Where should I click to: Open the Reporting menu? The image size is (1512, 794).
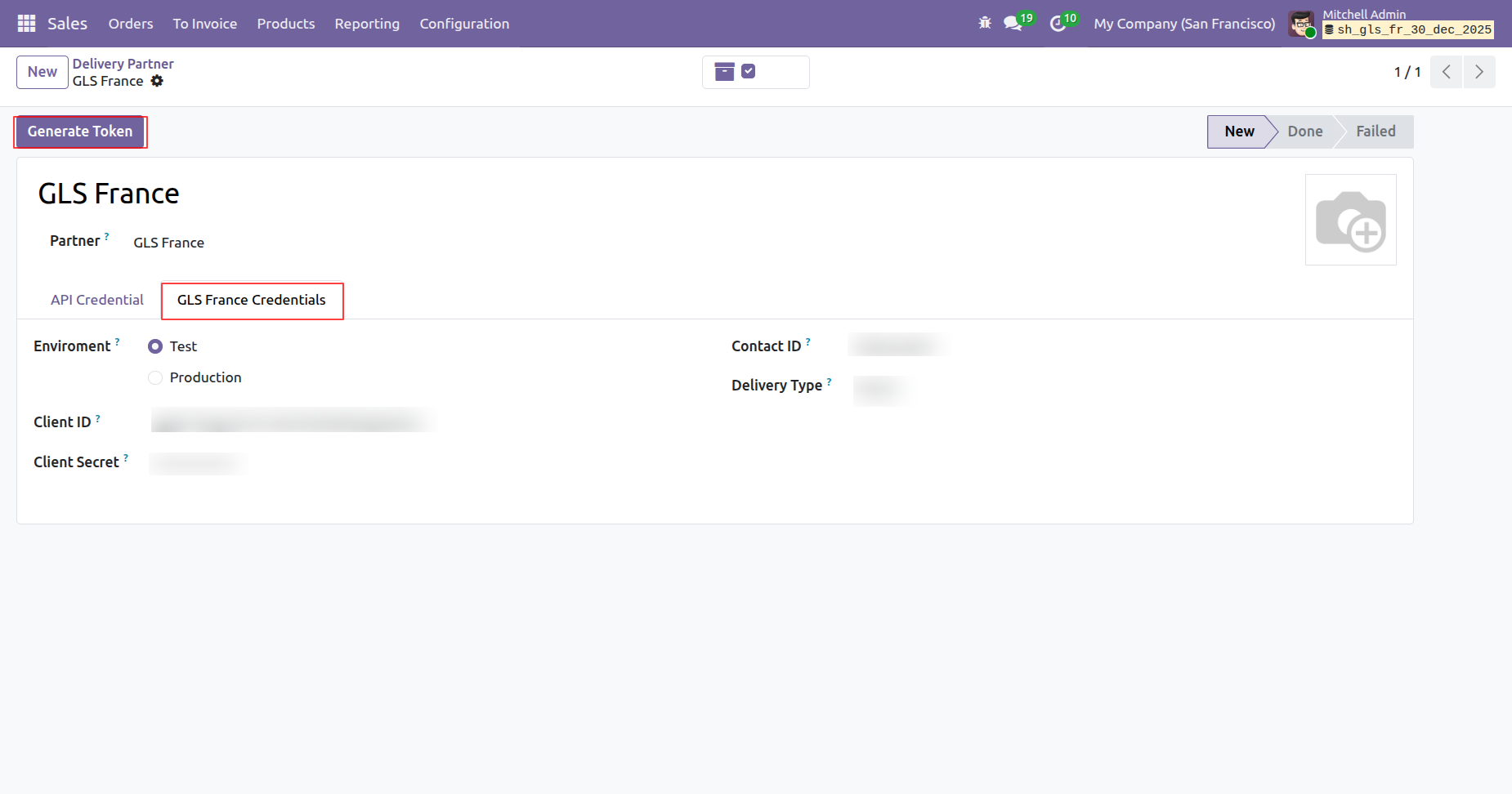click(367, 24)
